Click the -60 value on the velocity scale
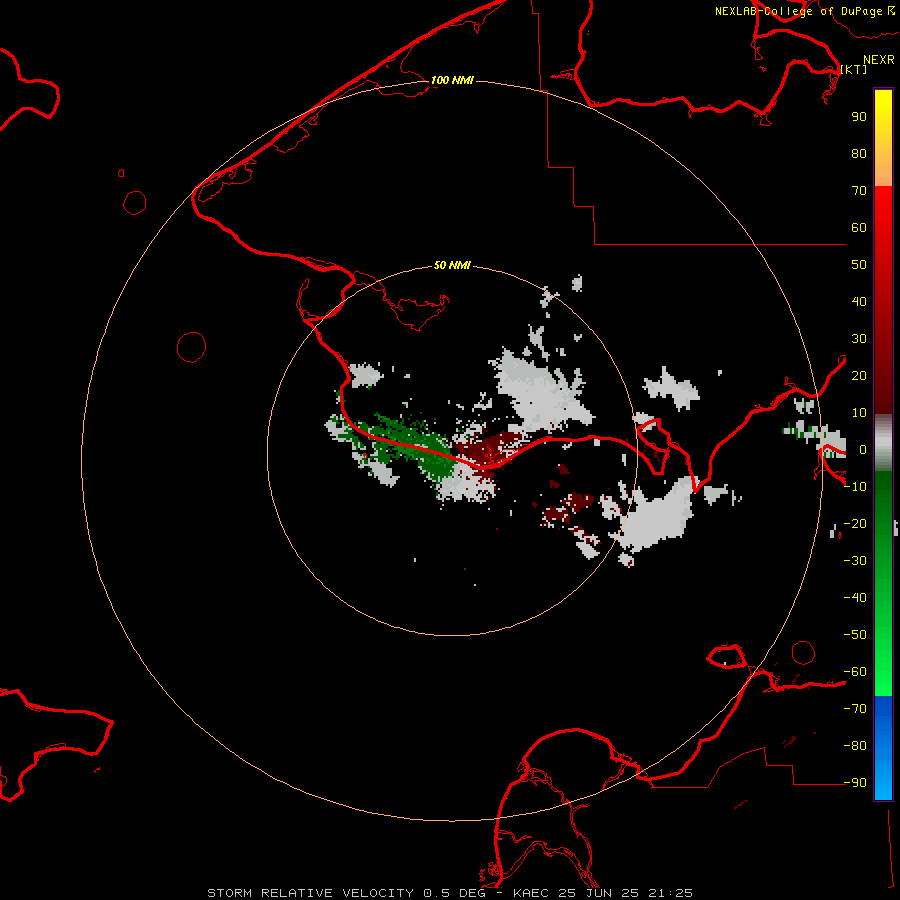 [855, 672]
